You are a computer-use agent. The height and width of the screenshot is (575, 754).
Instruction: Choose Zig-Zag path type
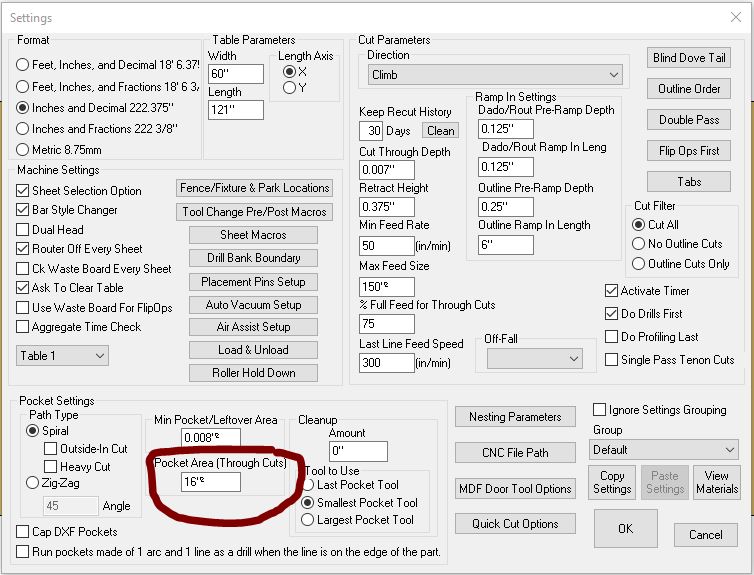point(33,482)
